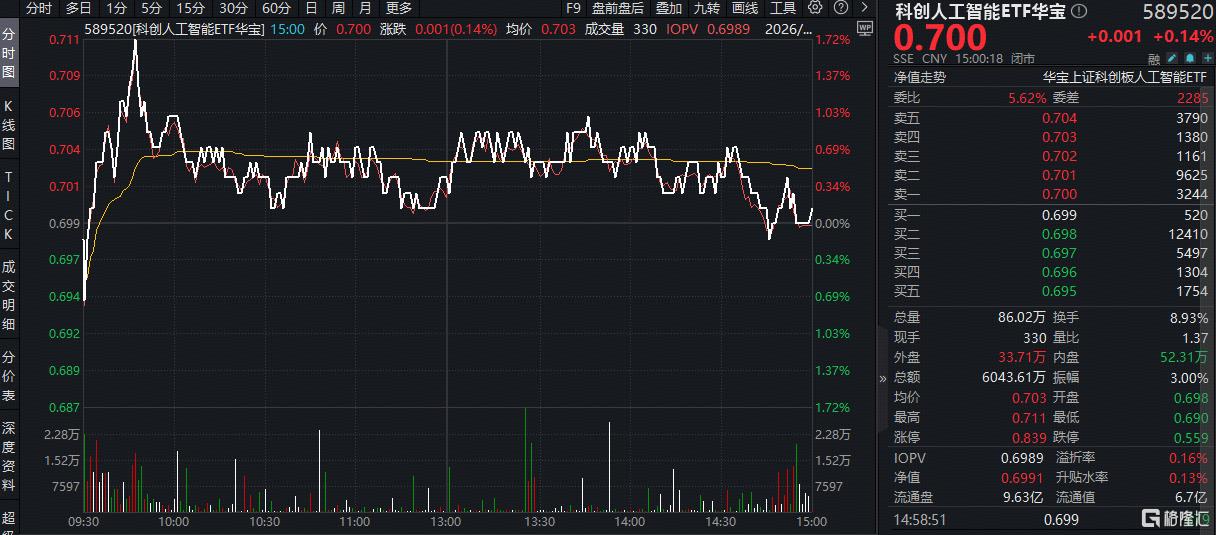Click 买二 volume 12410
This screenshot has width=1216, height=535.
(x=1188, y=234)
